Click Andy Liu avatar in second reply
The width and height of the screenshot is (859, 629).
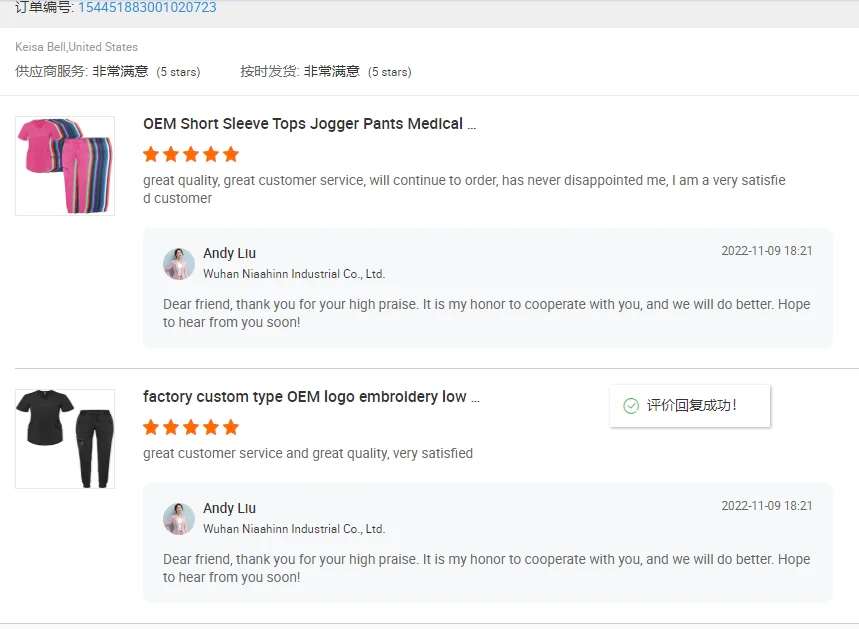pyautogui.click(x=179, y=518)
